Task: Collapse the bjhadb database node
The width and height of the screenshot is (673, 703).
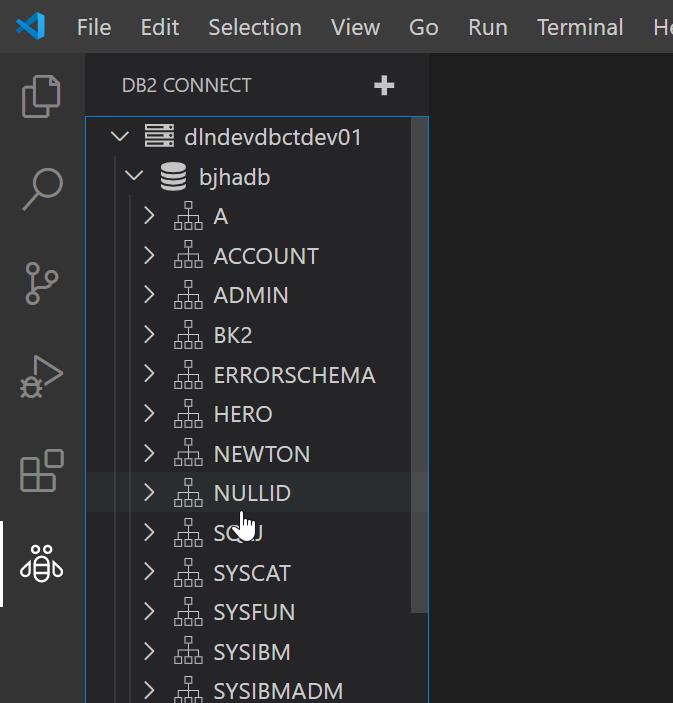Action: pos(134,175)
